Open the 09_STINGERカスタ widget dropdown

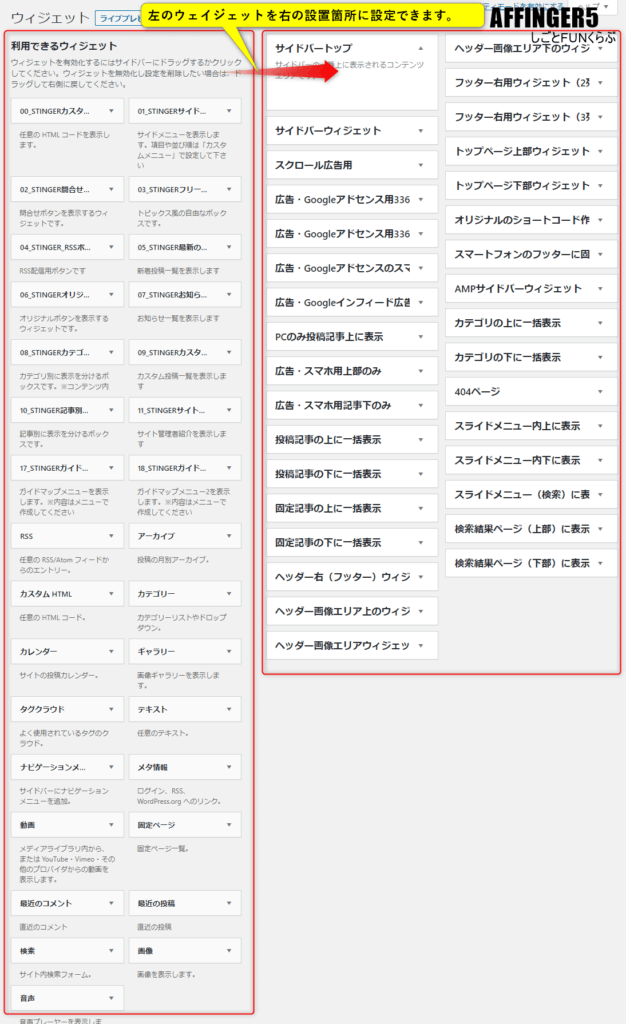tap(229, 353)
